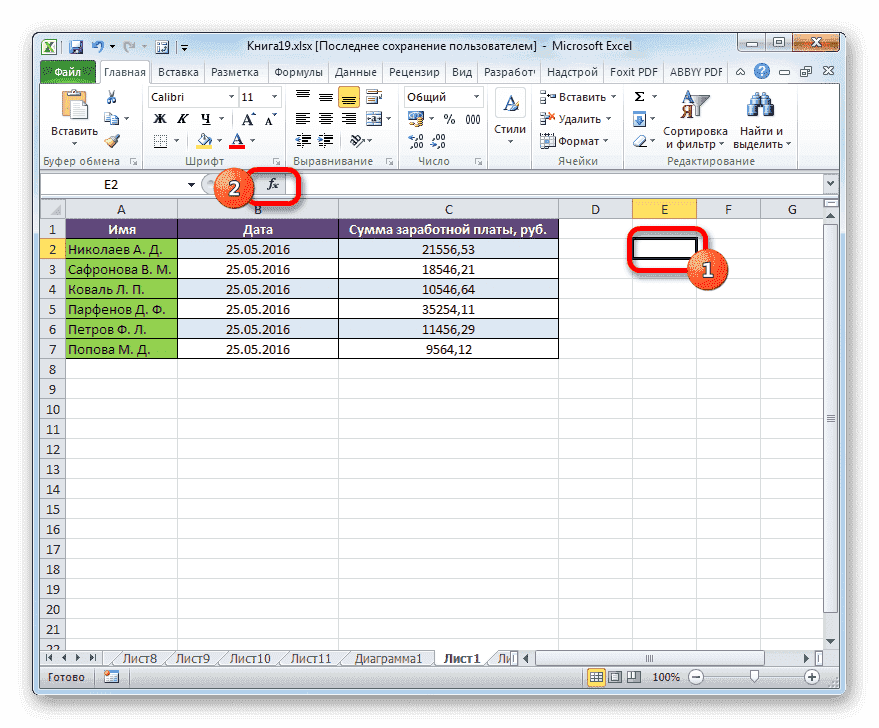This screenshot has width=879, height=728.
Task: Toggle bold Ж formatting
Action: coord(158,120)
